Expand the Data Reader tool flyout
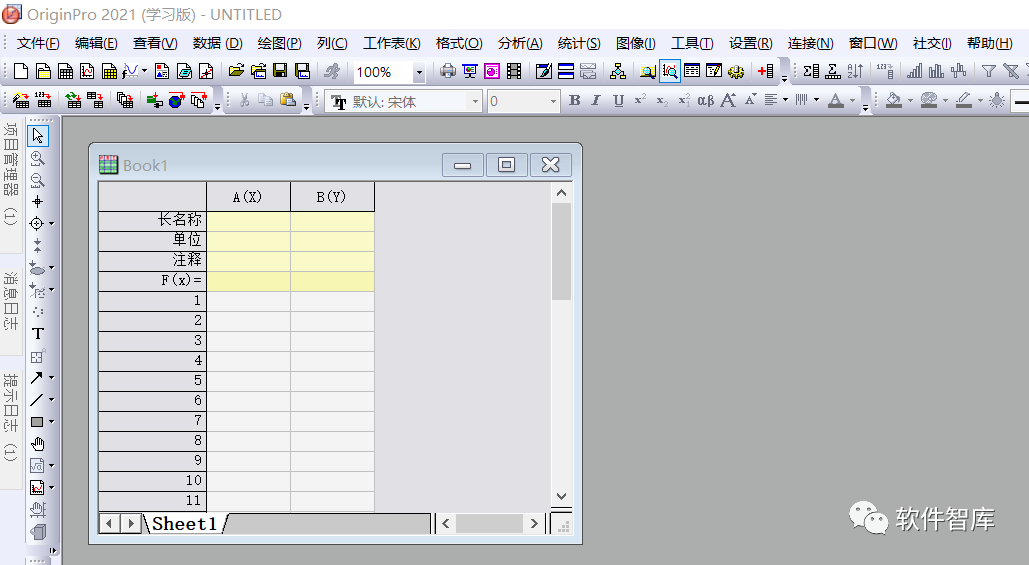Screen dimensions: 1029x565 (x=51, y=224)
